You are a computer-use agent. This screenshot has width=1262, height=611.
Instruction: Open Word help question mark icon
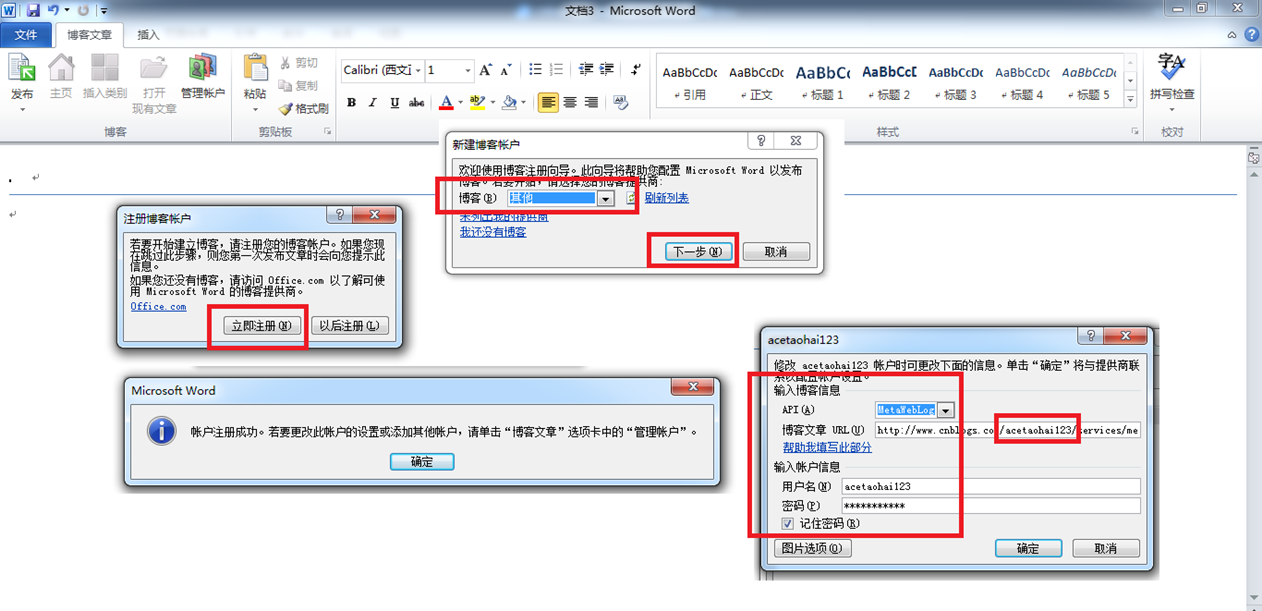1251,34
